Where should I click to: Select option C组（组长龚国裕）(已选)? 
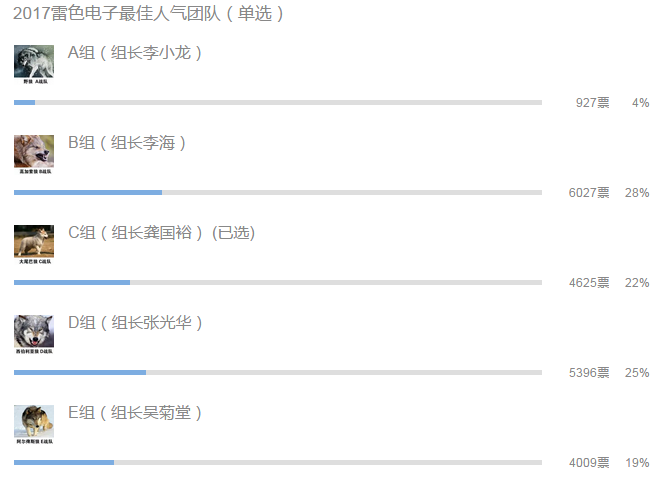161,233
